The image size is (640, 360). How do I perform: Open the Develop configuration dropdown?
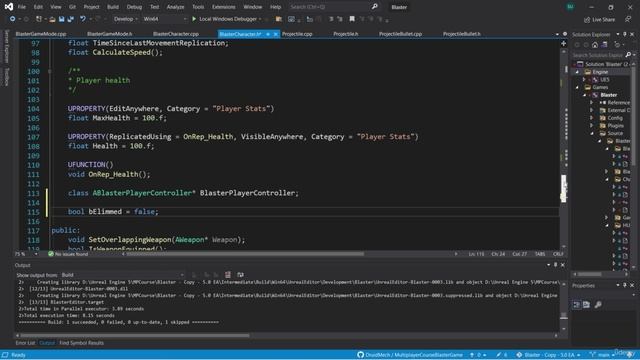pos(125,19)
